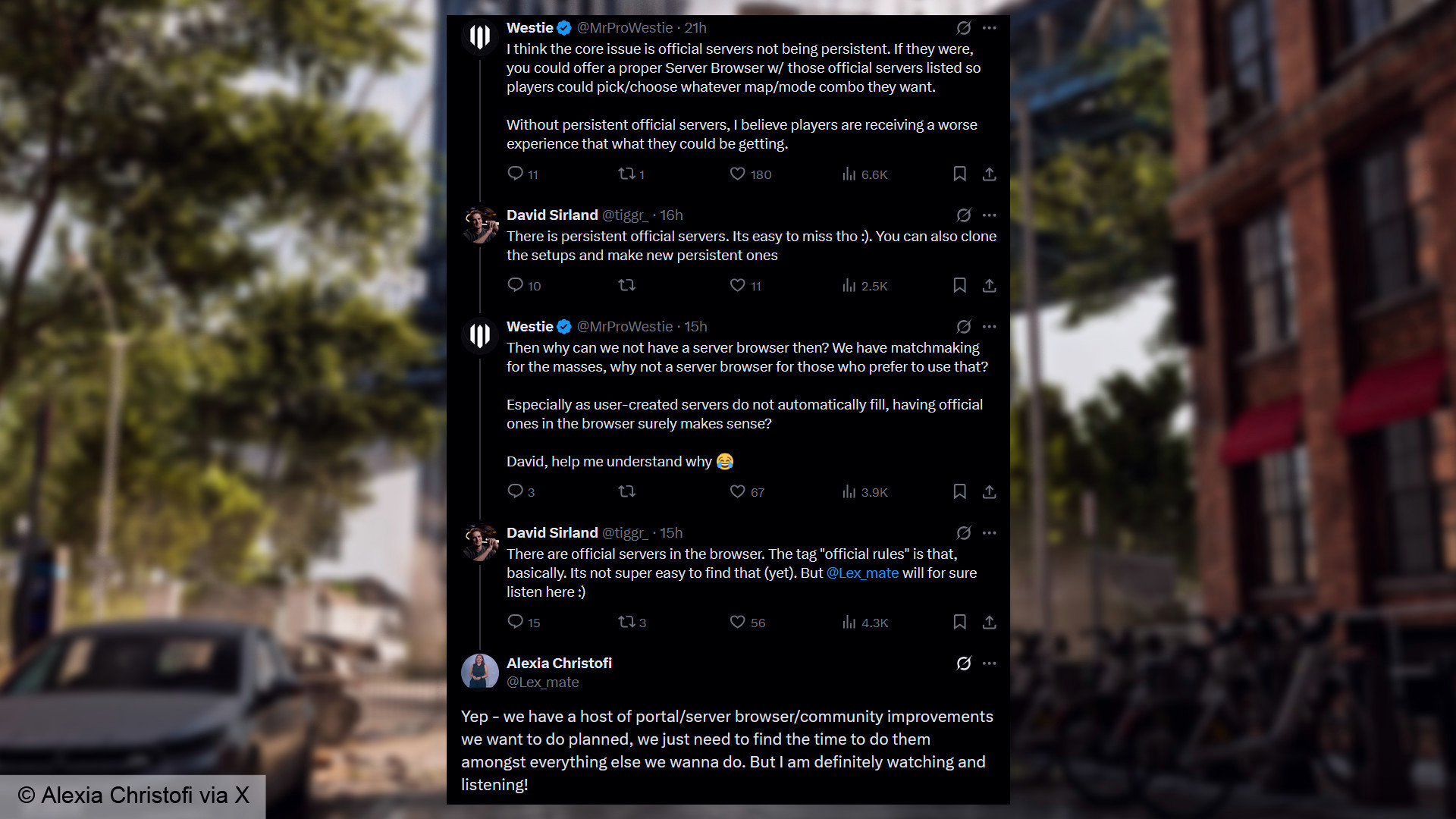The image size is (1456, 819).
Task: Like Westie's first tweet with 180 likes
Action: pos(737,174)
